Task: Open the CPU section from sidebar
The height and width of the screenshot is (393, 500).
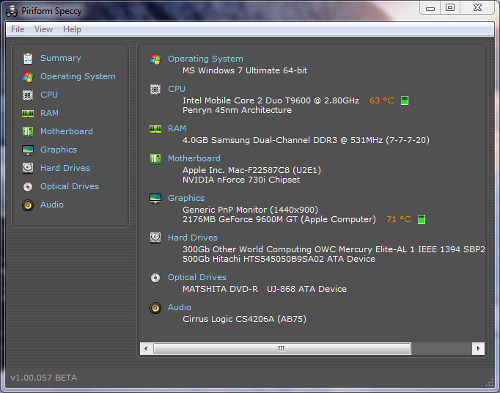Action: pyautogui.click(x=49, y=95)
